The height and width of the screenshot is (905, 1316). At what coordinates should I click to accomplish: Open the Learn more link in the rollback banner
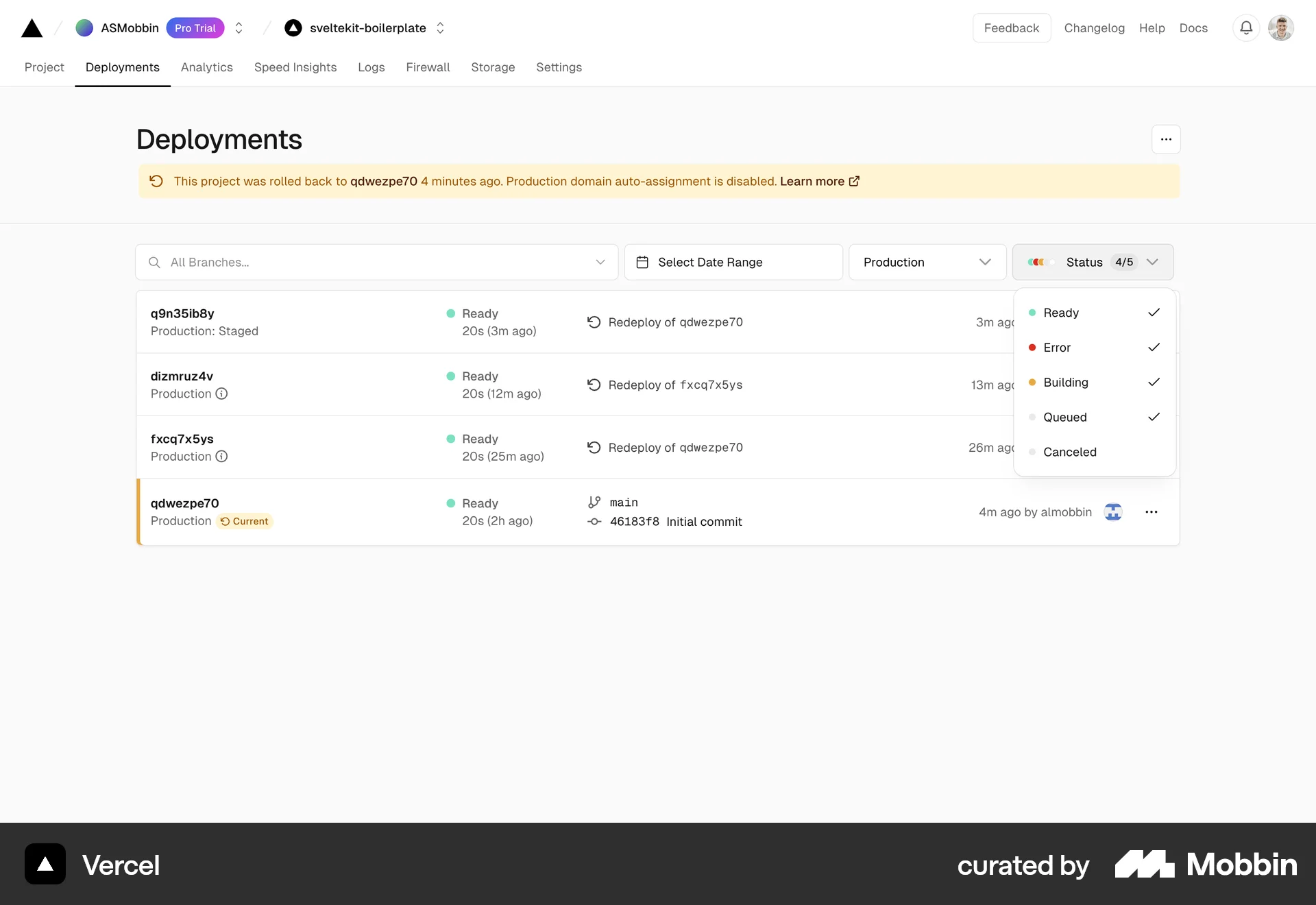point(813,181)
